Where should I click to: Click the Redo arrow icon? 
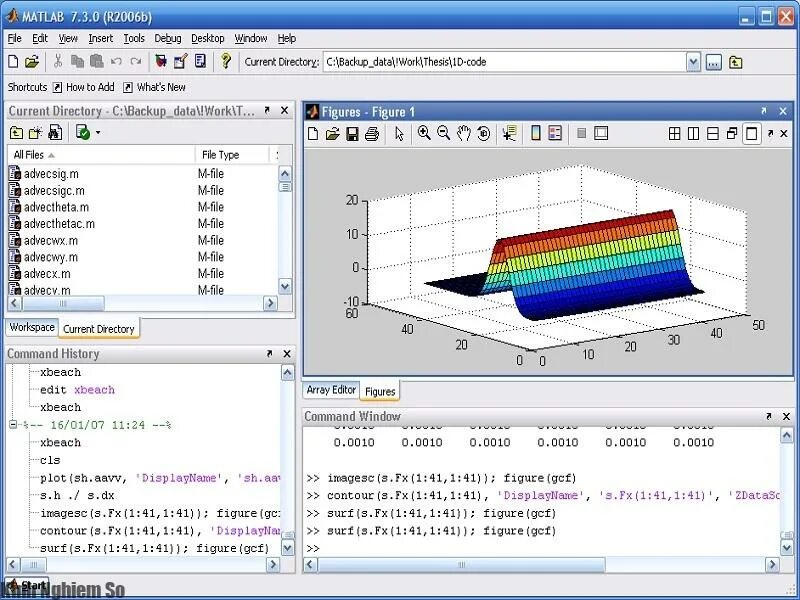[x=136, y=62]
